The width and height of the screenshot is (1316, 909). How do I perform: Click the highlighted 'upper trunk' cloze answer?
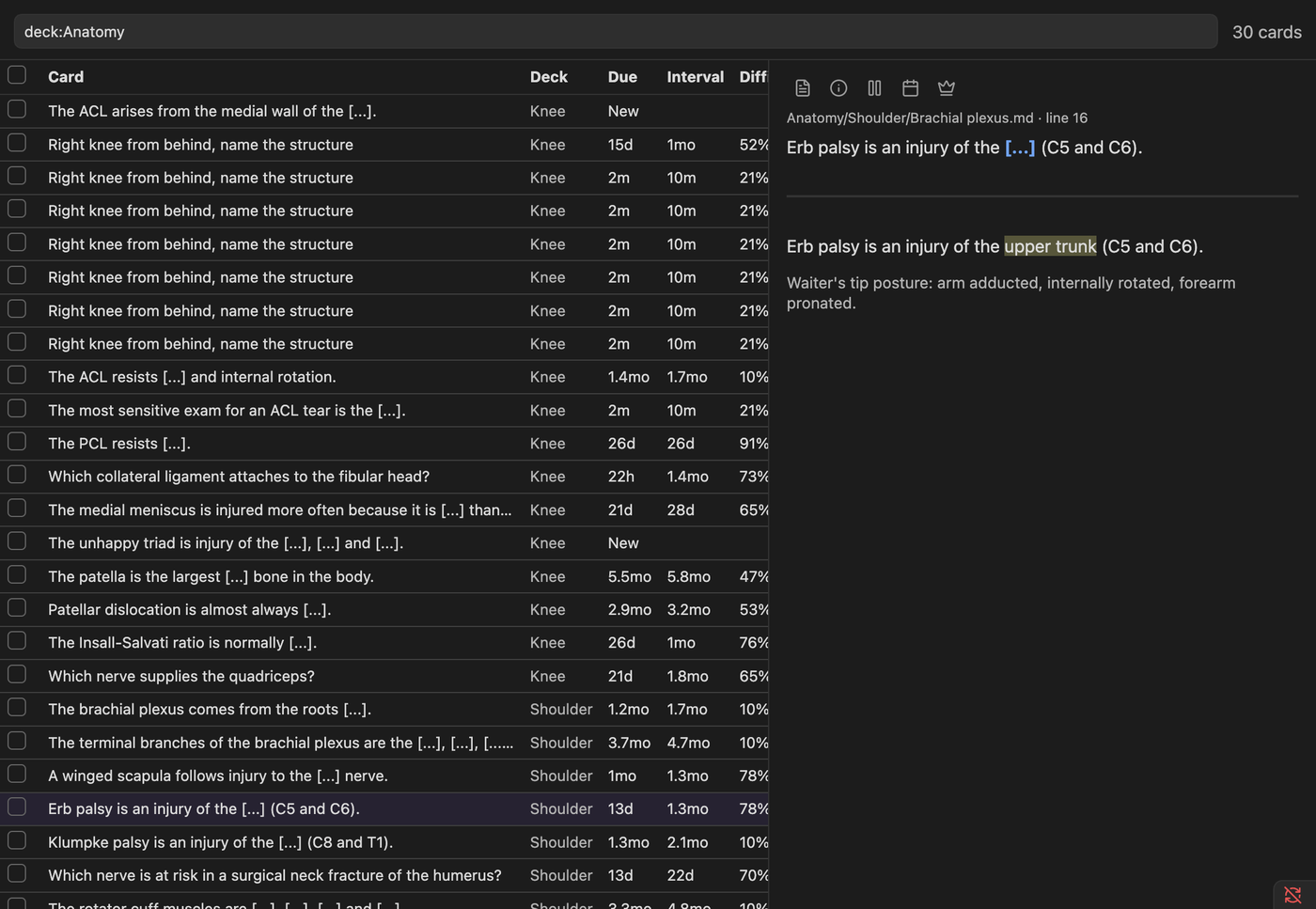click(x=1050, y=246)
